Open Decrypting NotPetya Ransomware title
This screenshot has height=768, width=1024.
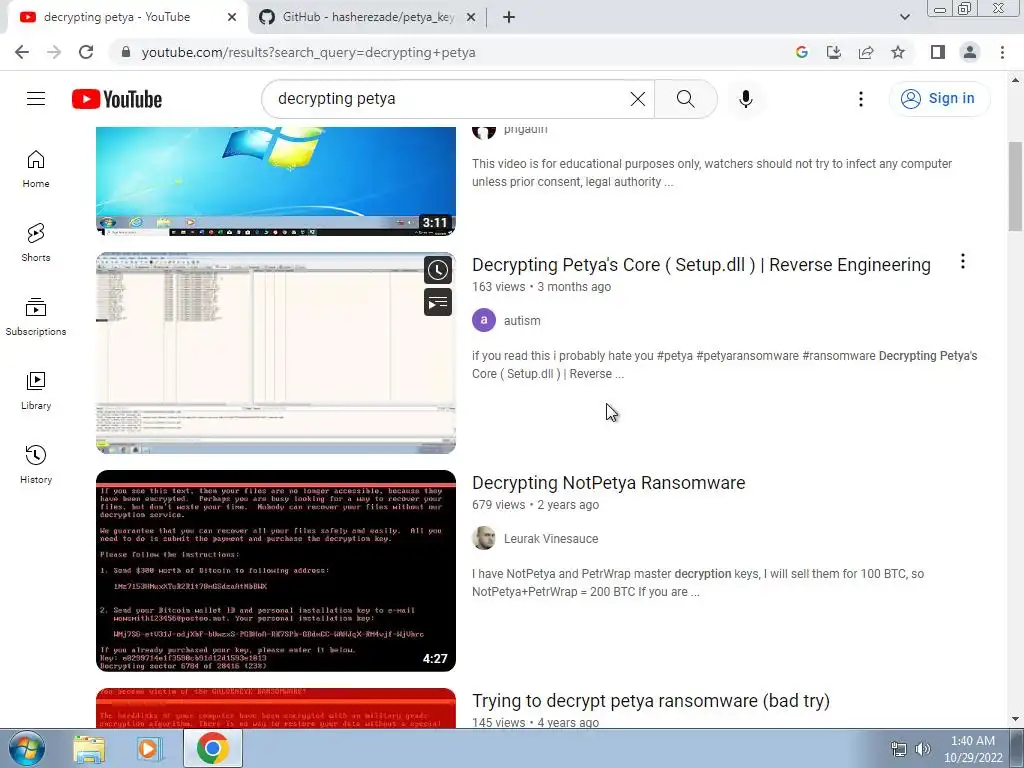pyautogui.click(x=609, y=483)
